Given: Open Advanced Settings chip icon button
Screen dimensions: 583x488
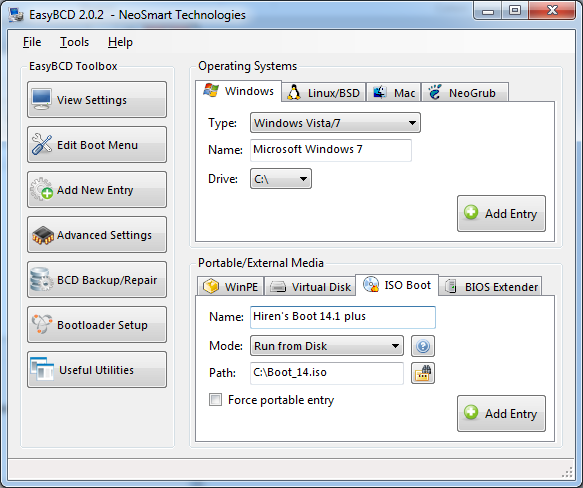Looking at the screenshot, I should pyautogui.click(x=97, y=235).
